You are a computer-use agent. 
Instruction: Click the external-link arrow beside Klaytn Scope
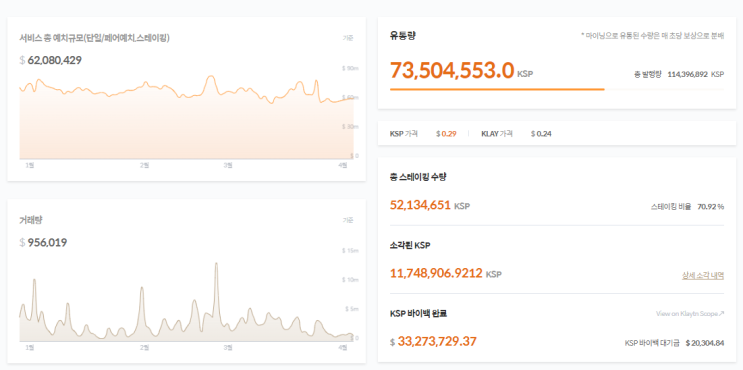721,314
